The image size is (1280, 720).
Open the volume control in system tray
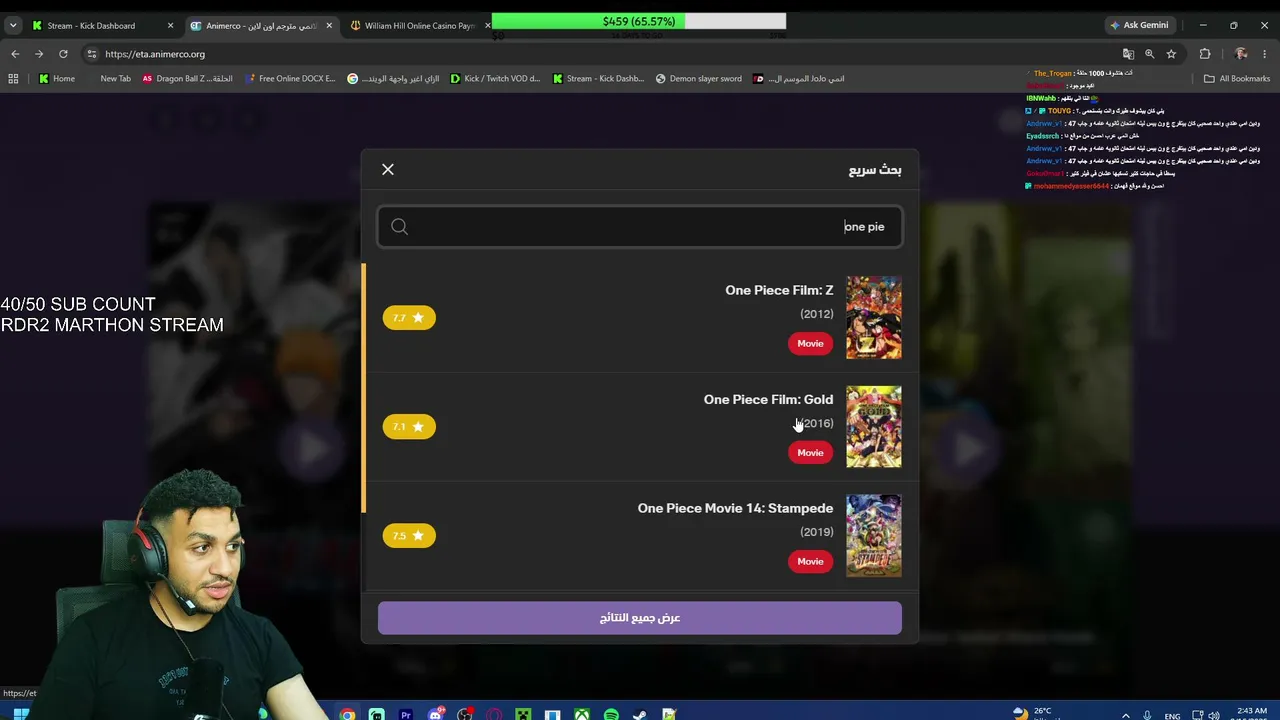(1214, 715)
